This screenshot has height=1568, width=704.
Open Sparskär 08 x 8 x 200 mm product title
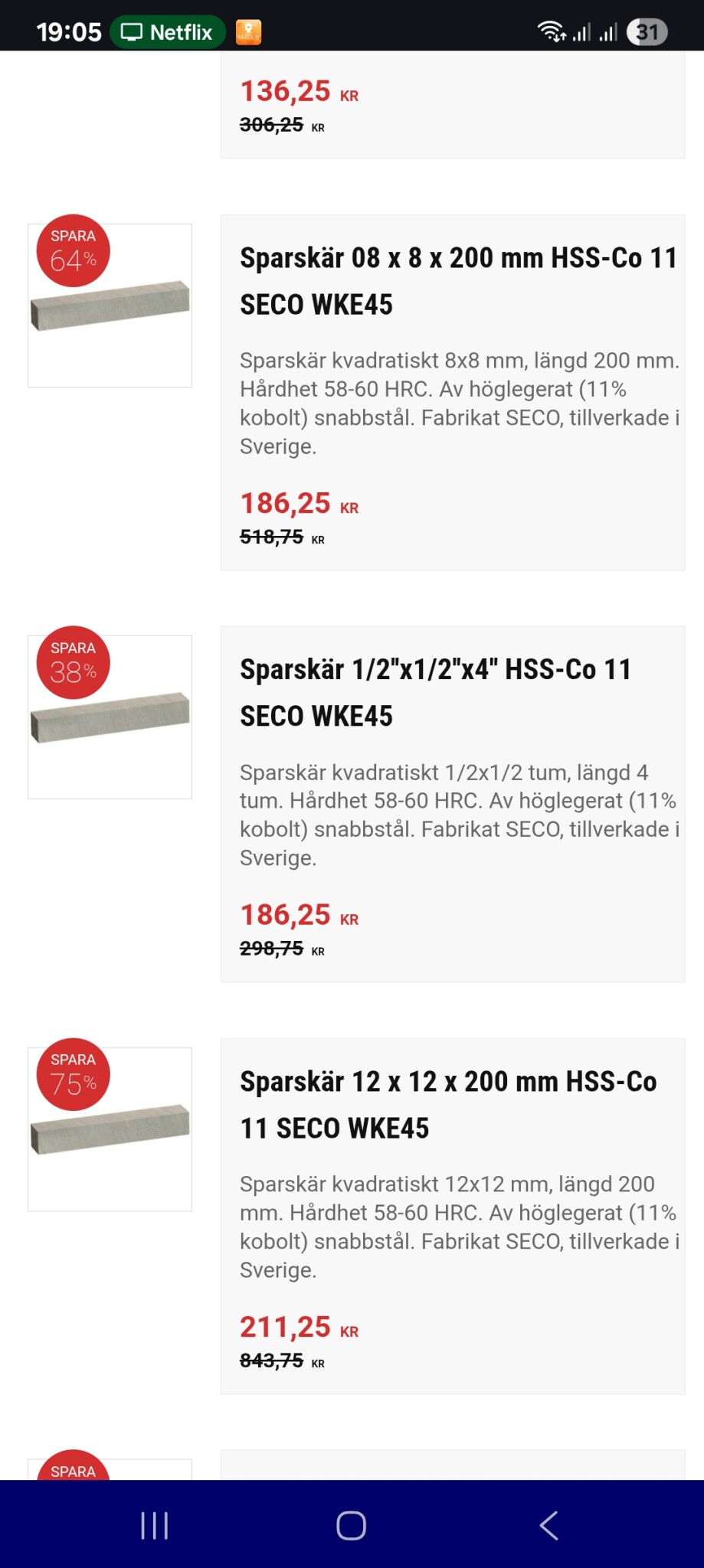(458, 281)
